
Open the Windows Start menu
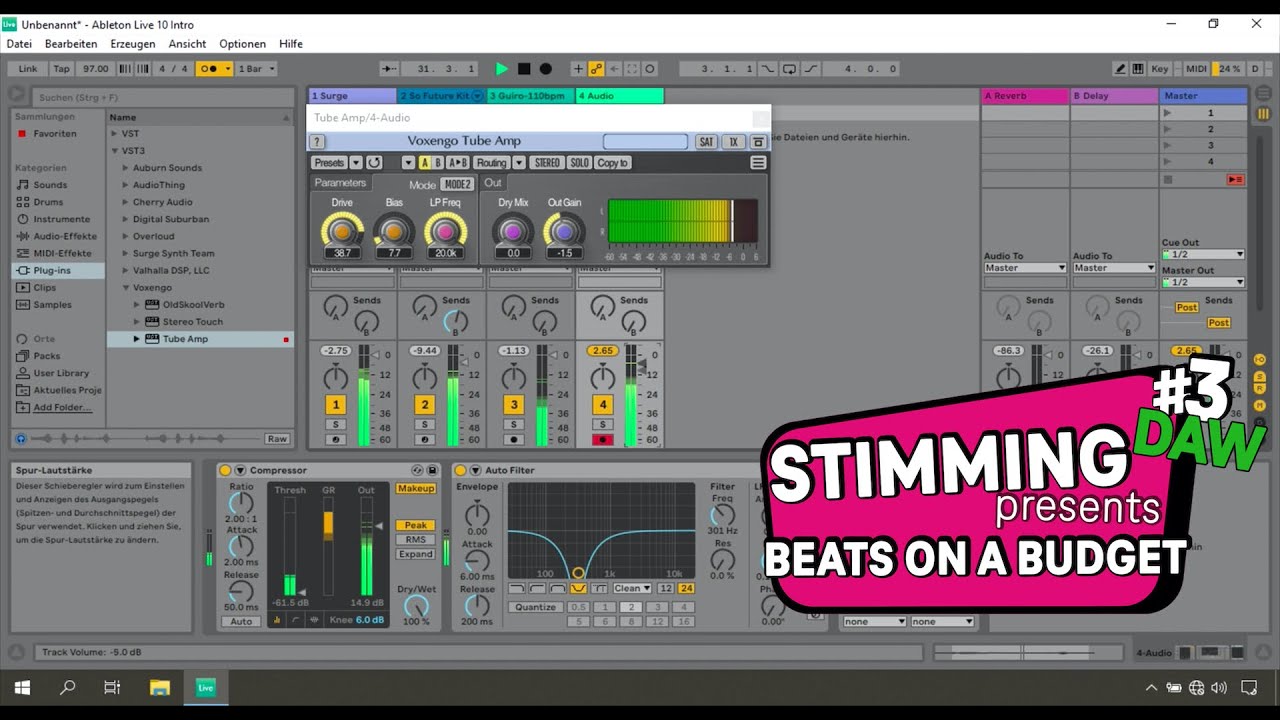pyautogui.click(x=22, y=687)
